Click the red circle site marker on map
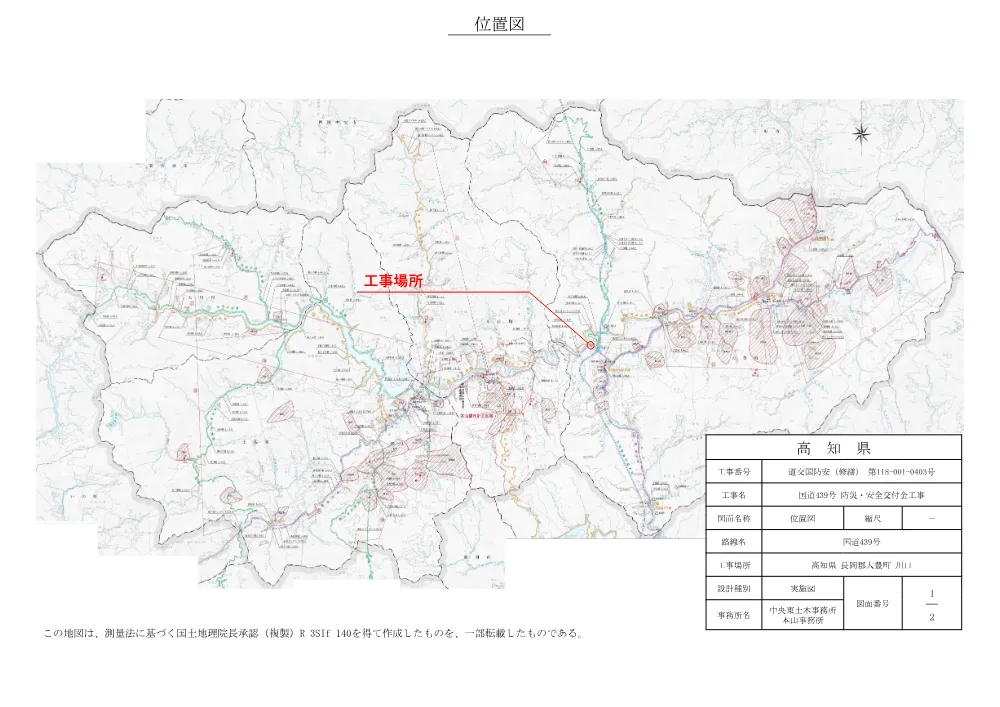 (591, 345)
